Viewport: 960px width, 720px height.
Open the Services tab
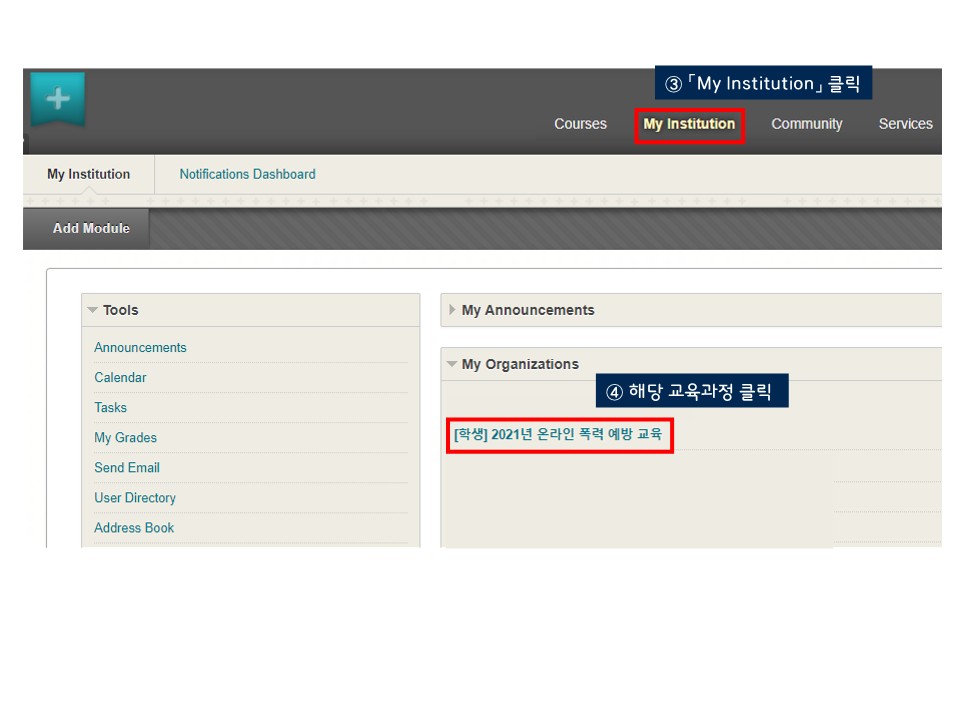pyautogui.click(x=905, y=124)
